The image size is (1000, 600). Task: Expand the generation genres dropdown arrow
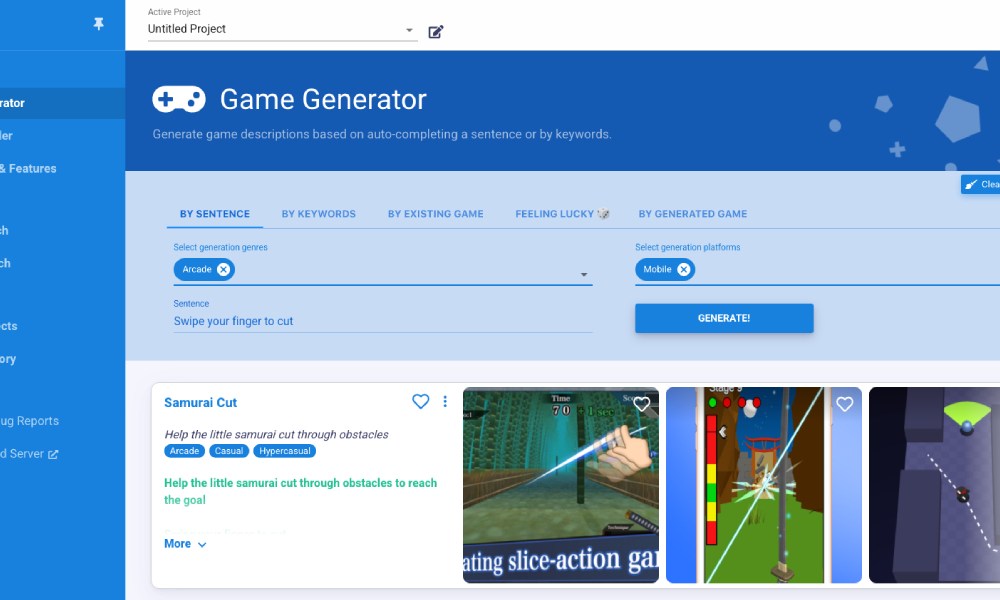584,275
